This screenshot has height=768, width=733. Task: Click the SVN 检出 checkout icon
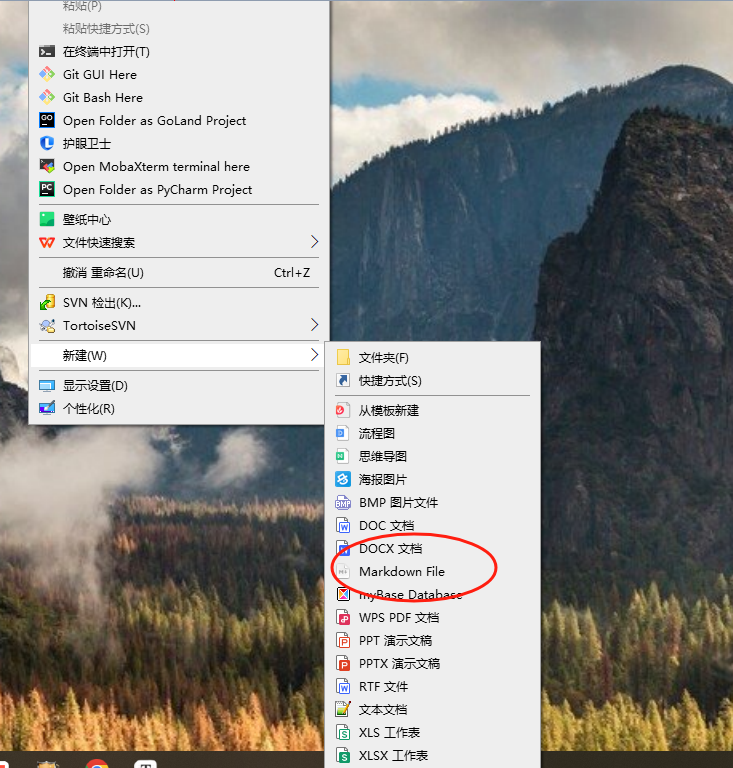46,302
